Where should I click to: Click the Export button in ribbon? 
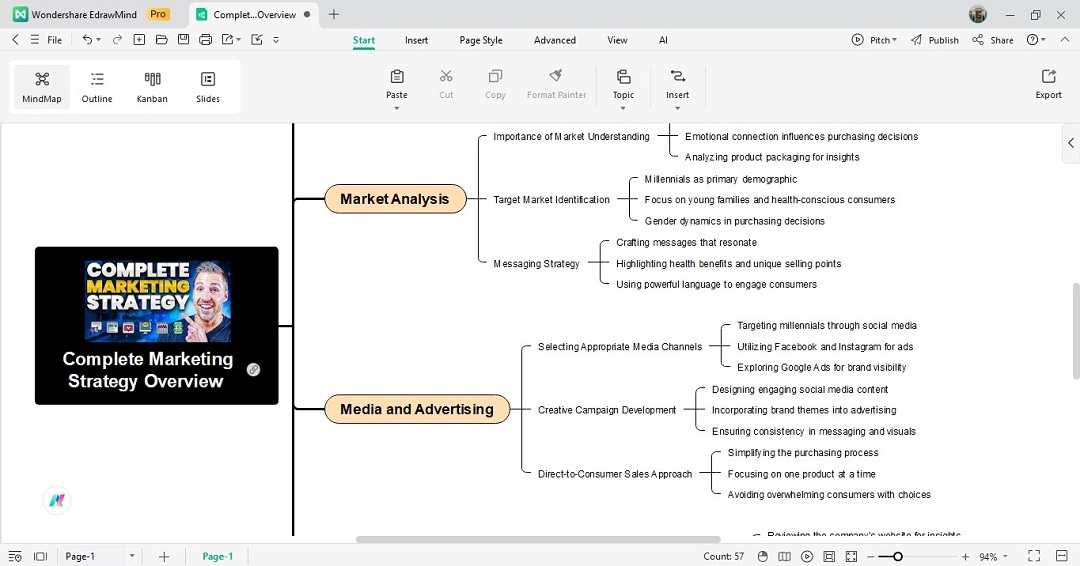(1048, 84)
